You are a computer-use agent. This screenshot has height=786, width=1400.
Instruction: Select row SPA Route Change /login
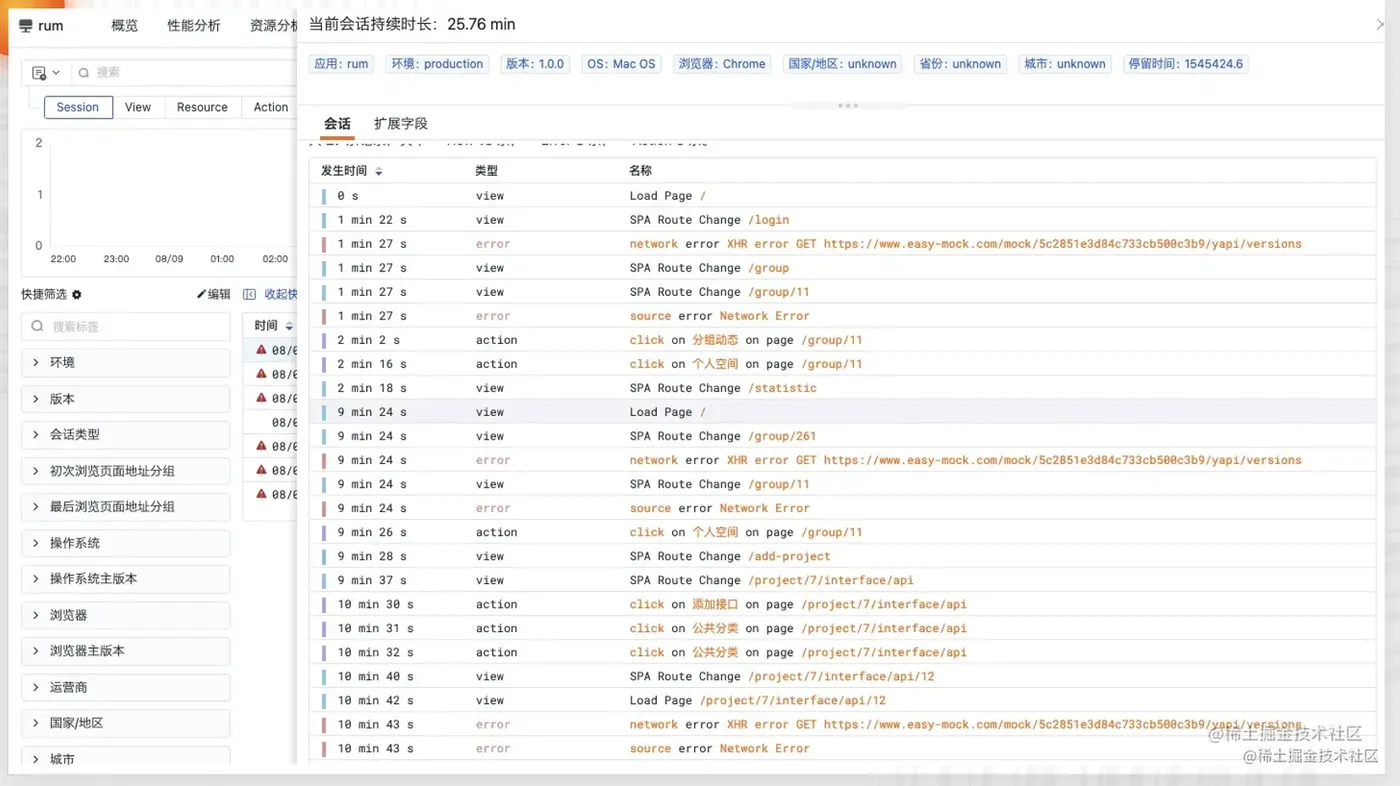point(842,220)
